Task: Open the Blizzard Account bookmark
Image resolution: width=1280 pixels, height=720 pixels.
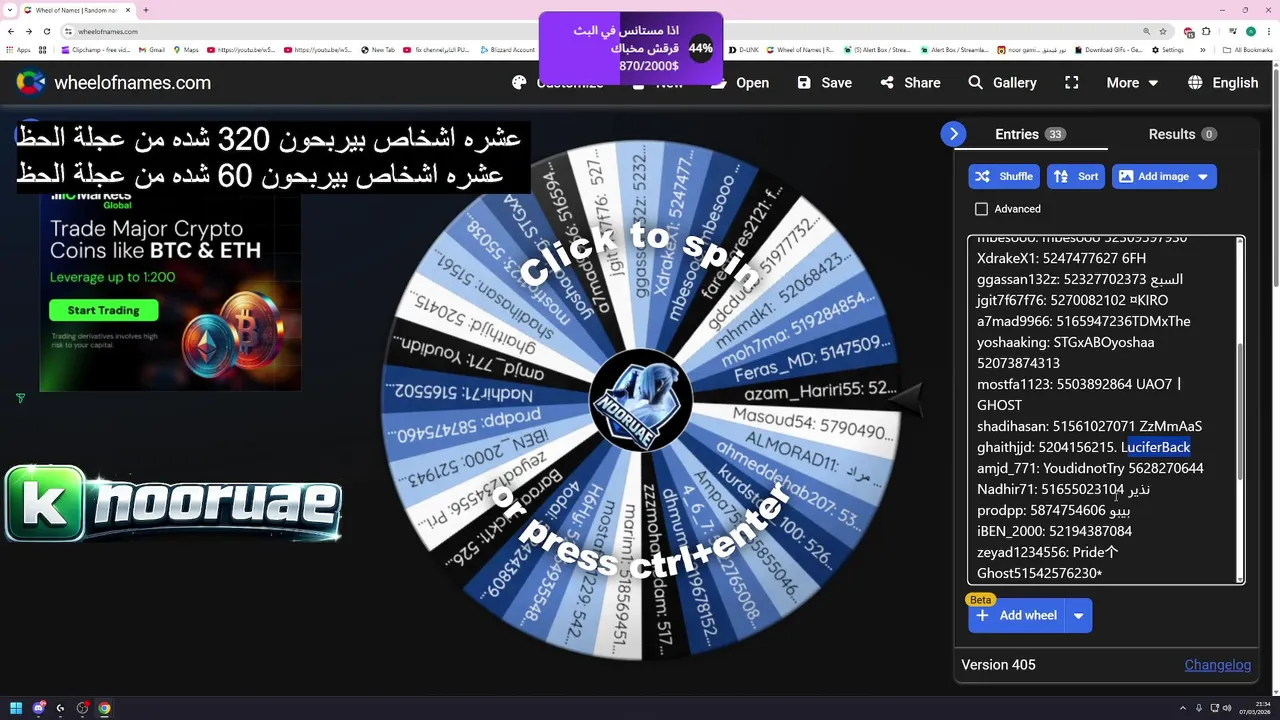Action: (x=507, y=50)
